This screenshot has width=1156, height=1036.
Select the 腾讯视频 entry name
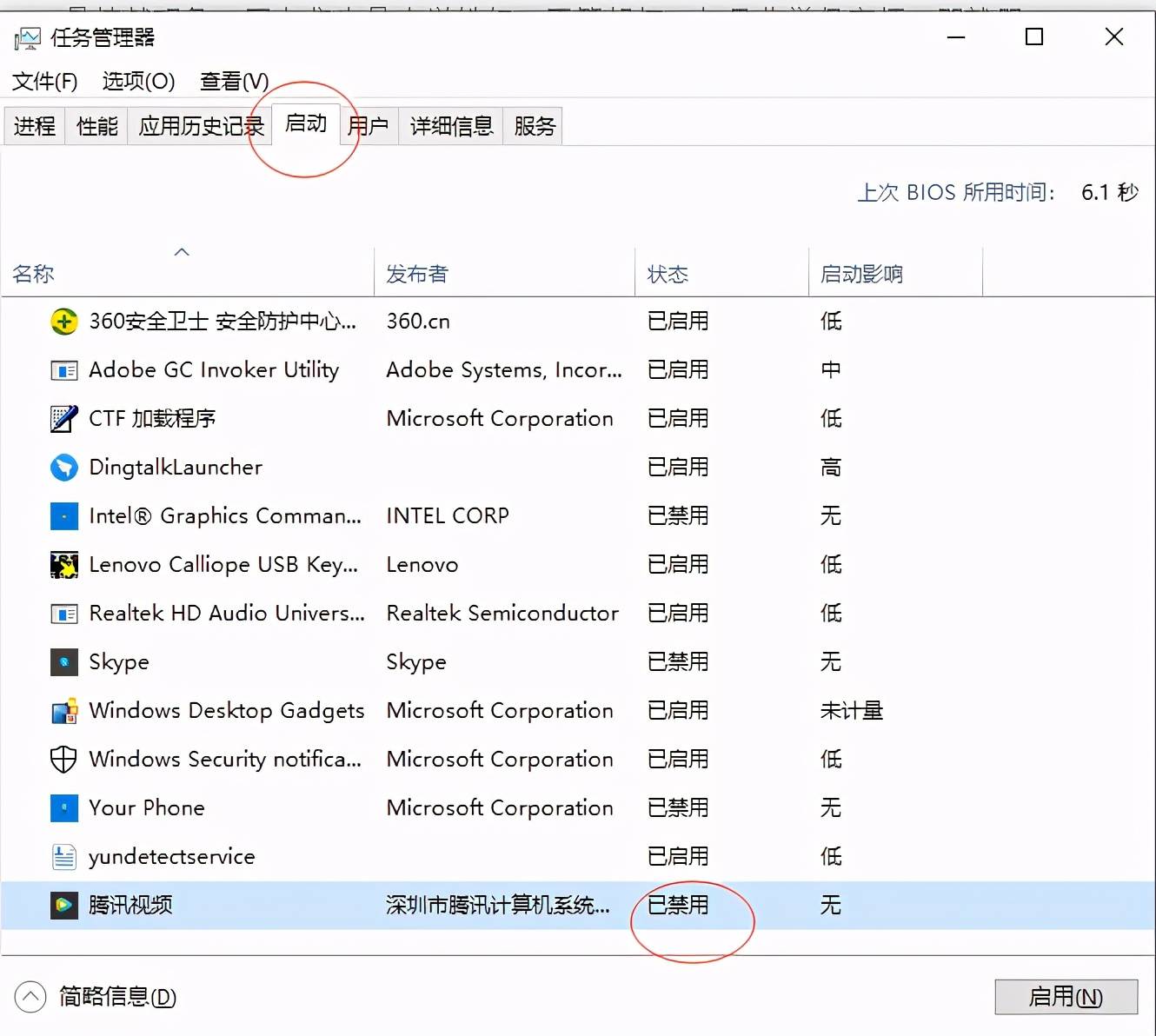(x=130, y=906)
